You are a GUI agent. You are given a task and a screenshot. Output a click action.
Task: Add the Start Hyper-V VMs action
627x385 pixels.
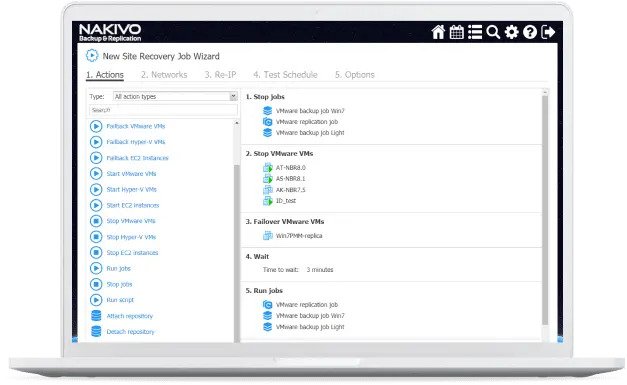click(132, 190)
